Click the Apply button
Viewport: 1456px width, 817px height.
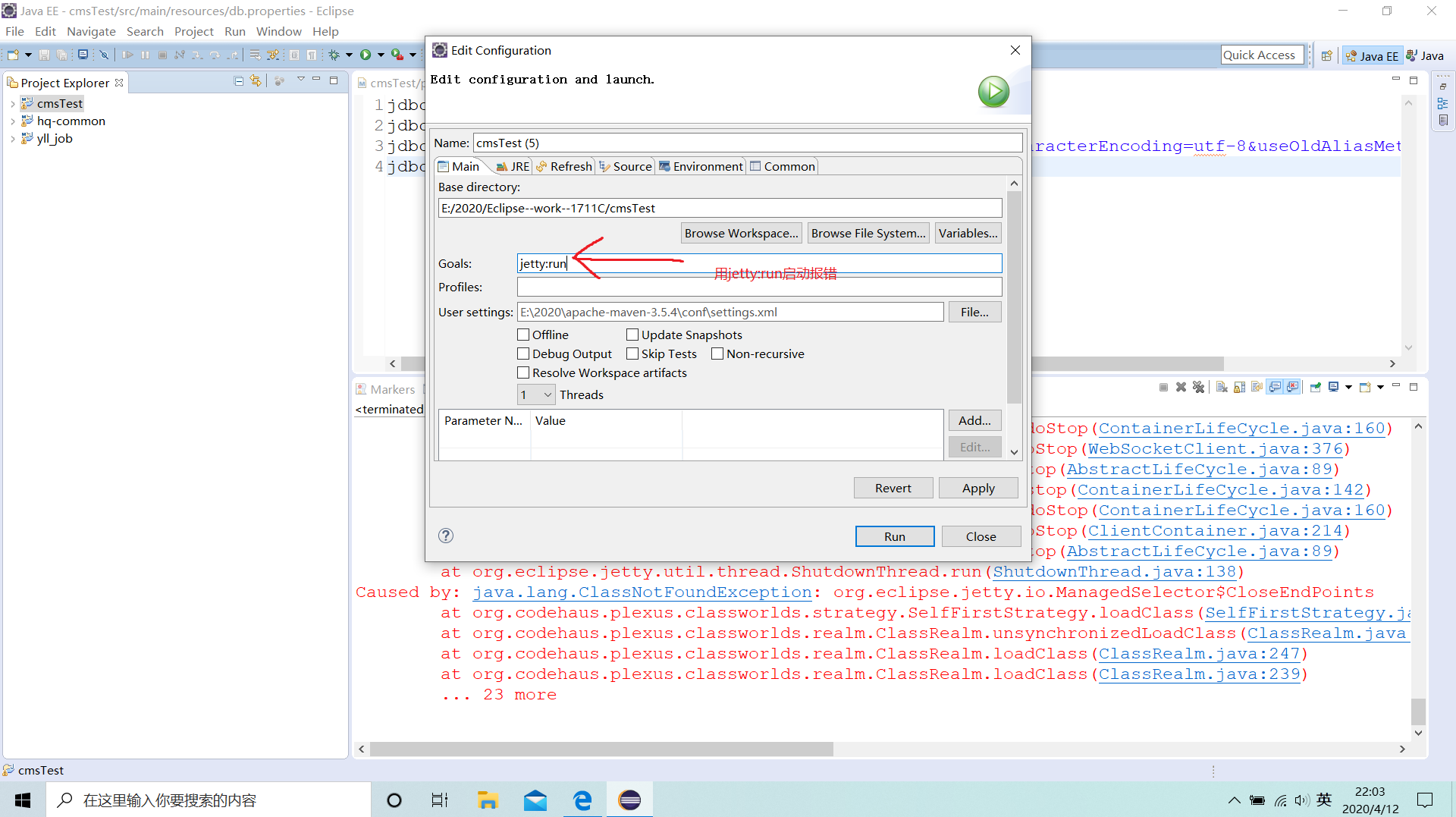(x=978, y=489)
